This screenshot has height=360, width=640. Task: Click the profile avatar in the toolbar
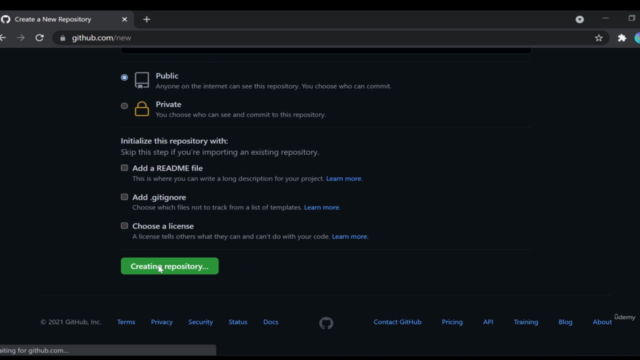[637, 38]
